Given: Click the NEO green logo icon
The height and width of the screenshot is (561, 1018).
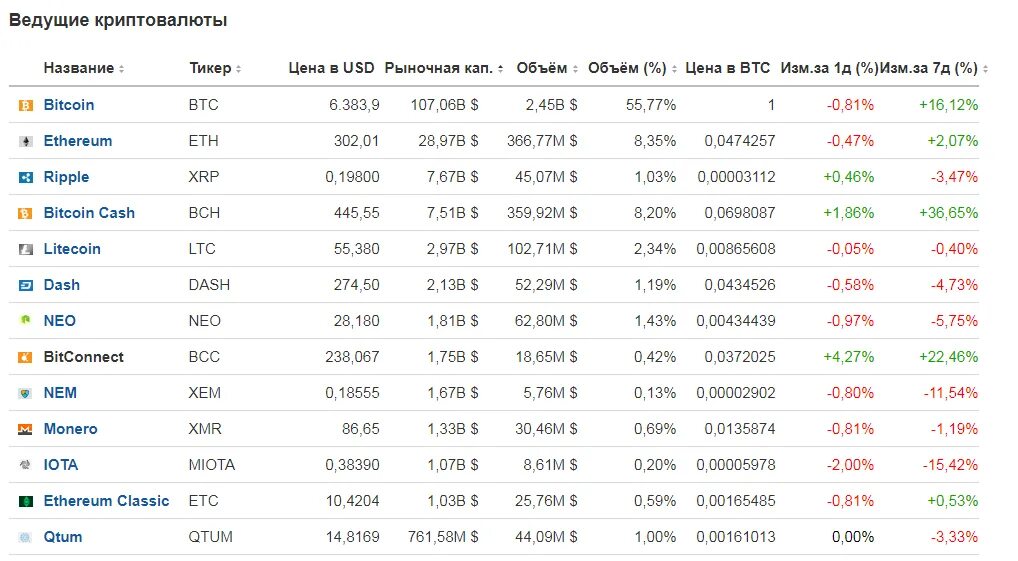Looking at the screenshot, I should click(x=25, y=321).
